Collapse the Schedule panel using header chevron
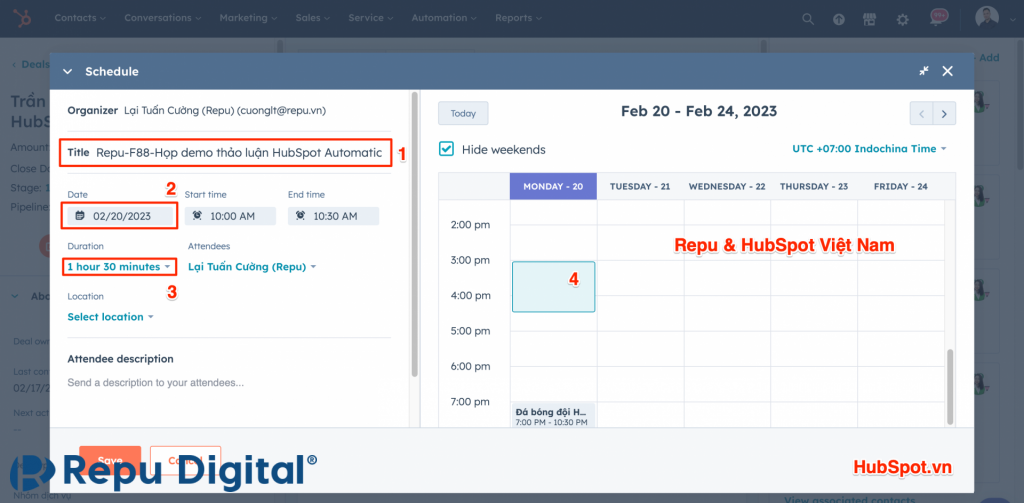Viewport: 1024px width, 503px height. [67, 72]
